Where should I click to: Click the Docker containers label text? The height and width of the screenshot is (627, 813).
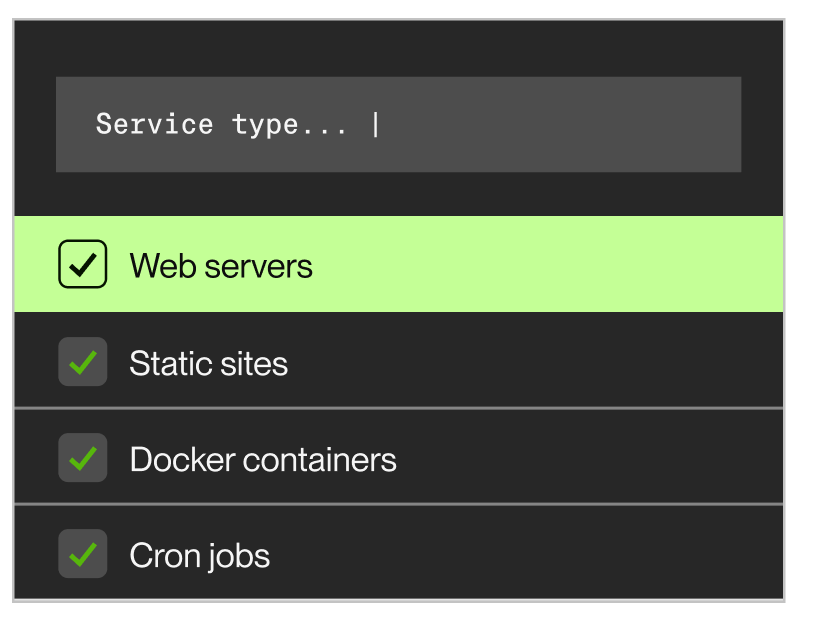point(263,460)
